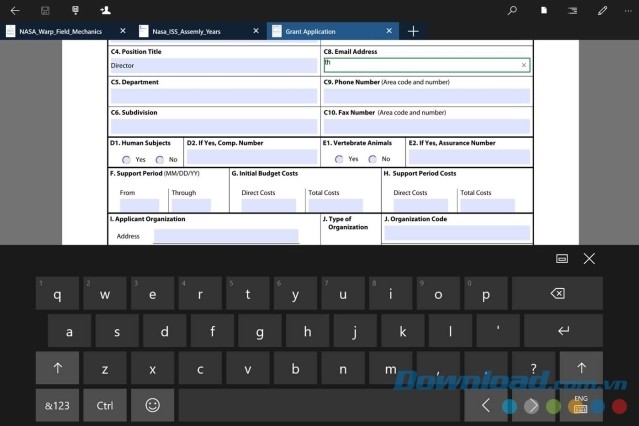
Task: Select Yes for E1 Vertebrate Animals
Action: [339, 159]
